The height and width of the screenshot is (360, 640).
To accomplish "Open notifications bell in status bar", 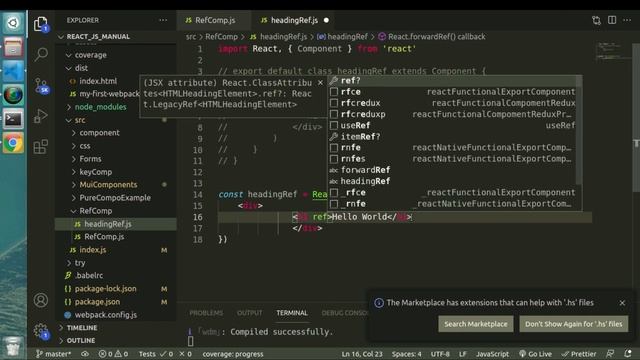I will (628, 353).
